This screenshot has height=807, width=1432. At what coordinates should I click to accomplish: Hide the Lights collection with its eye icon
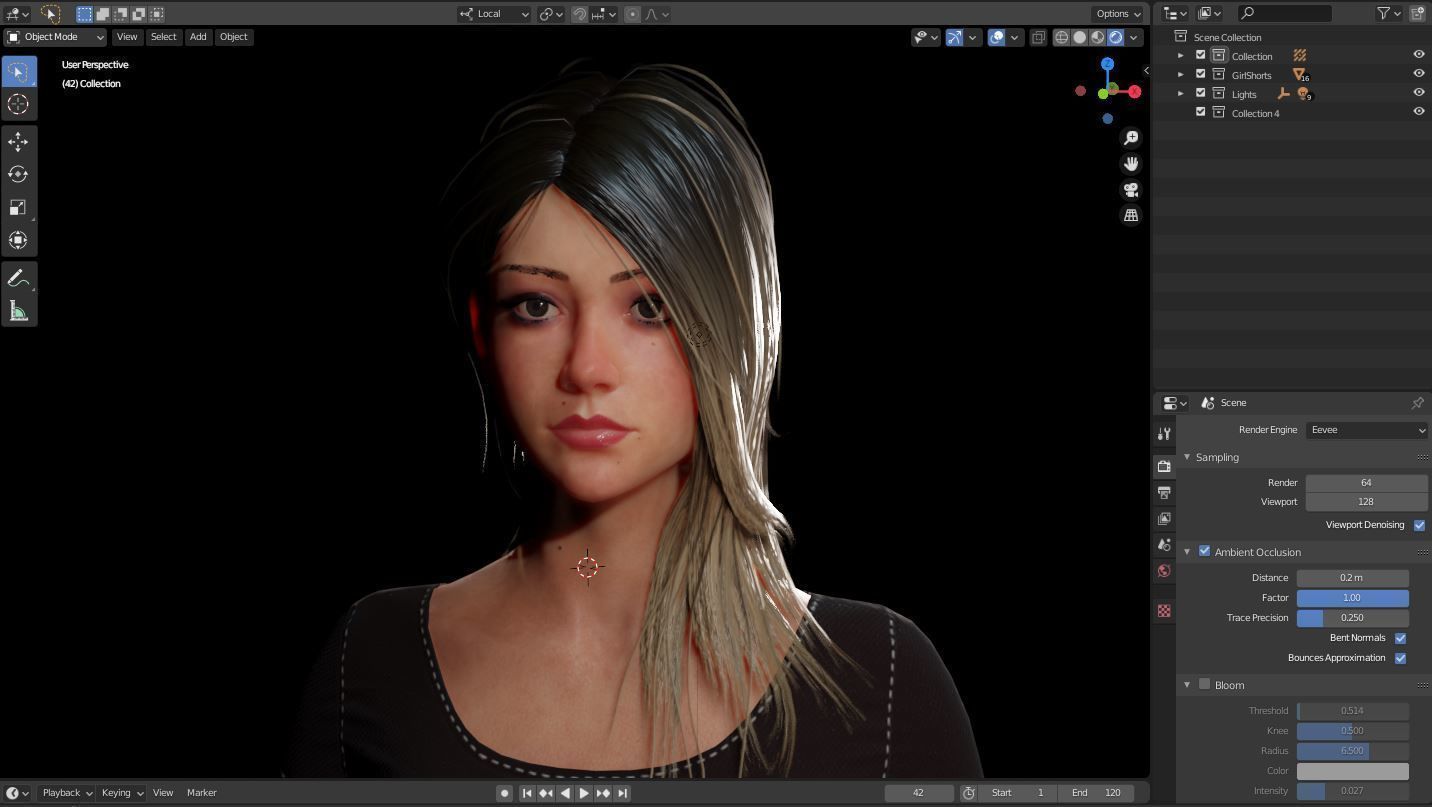[x=1418, y=93]
